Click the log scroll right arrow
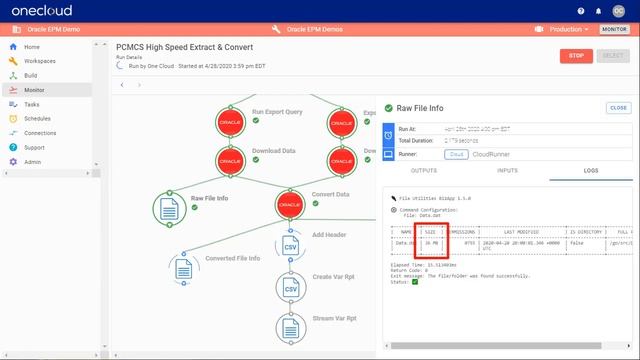Viewport: 640px width, 360px height. click(x=629, y=346)
